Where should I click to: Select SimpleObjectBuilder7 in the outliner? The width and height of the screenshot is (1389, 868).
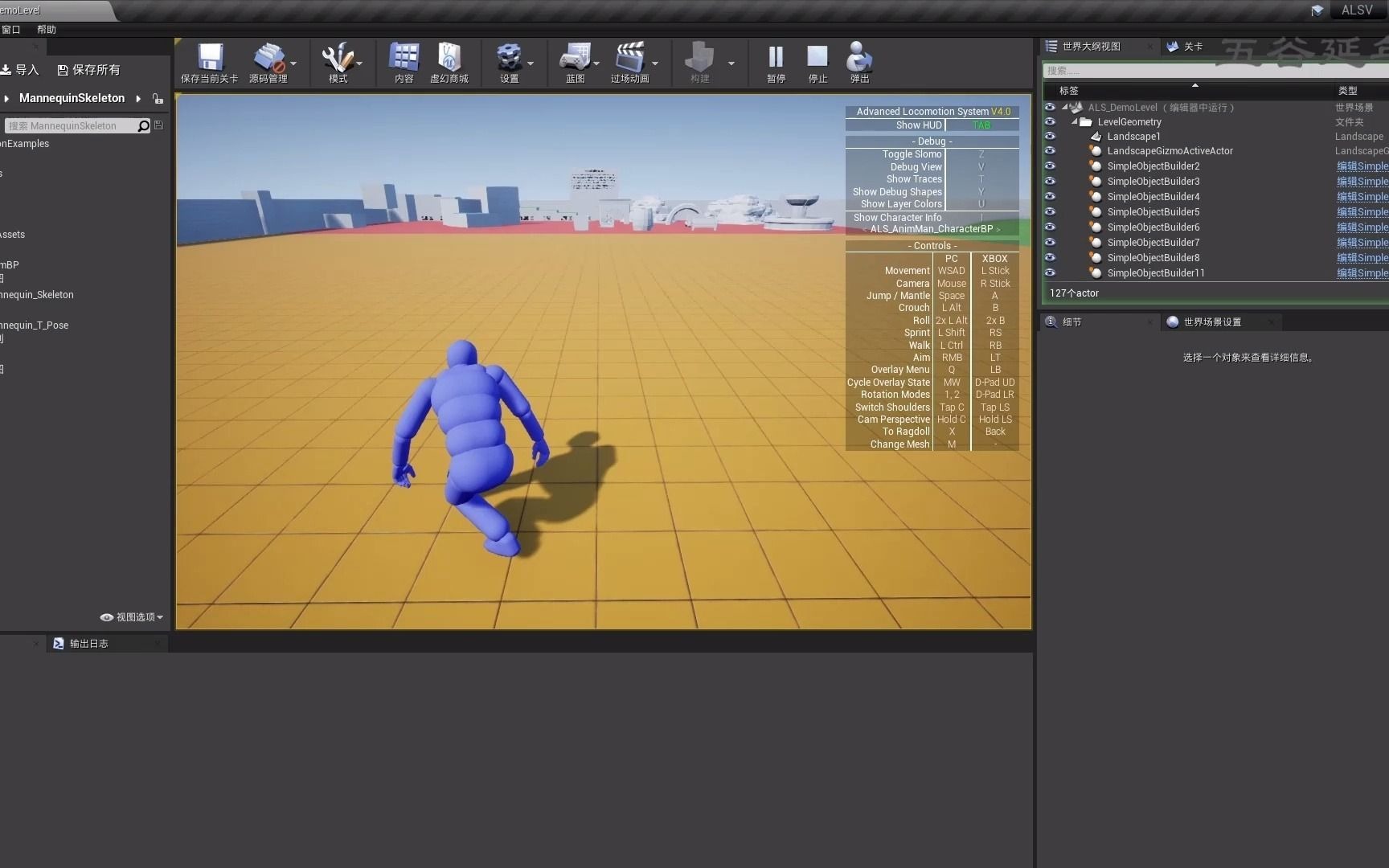[x=1153, y=243]
